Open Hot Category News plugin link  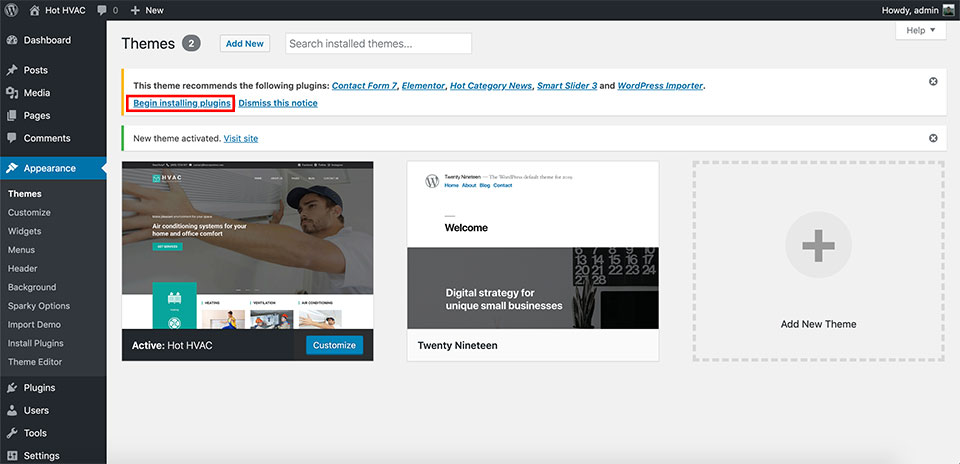491,86
